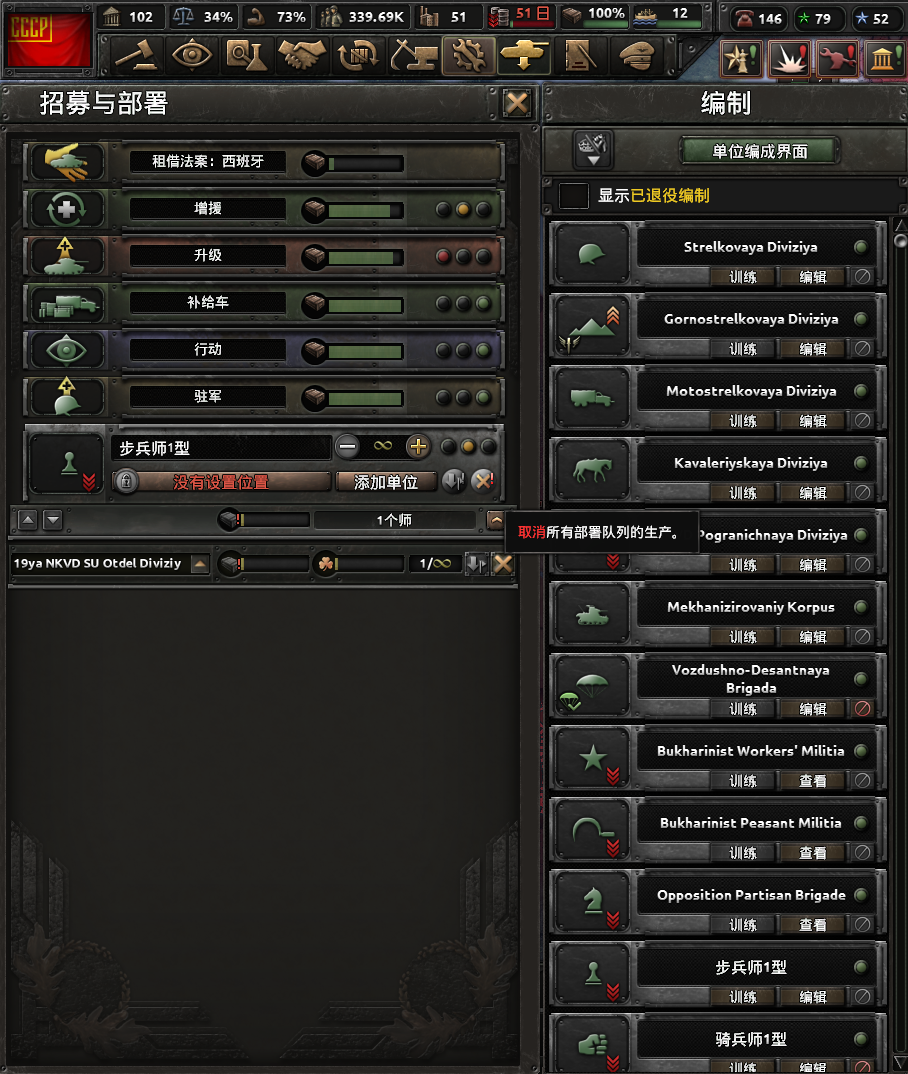This screenshot has height=1074, width=908.
Task: Set highest priority dot for 升级 (Upgrade)
Action: coord(484,257)
